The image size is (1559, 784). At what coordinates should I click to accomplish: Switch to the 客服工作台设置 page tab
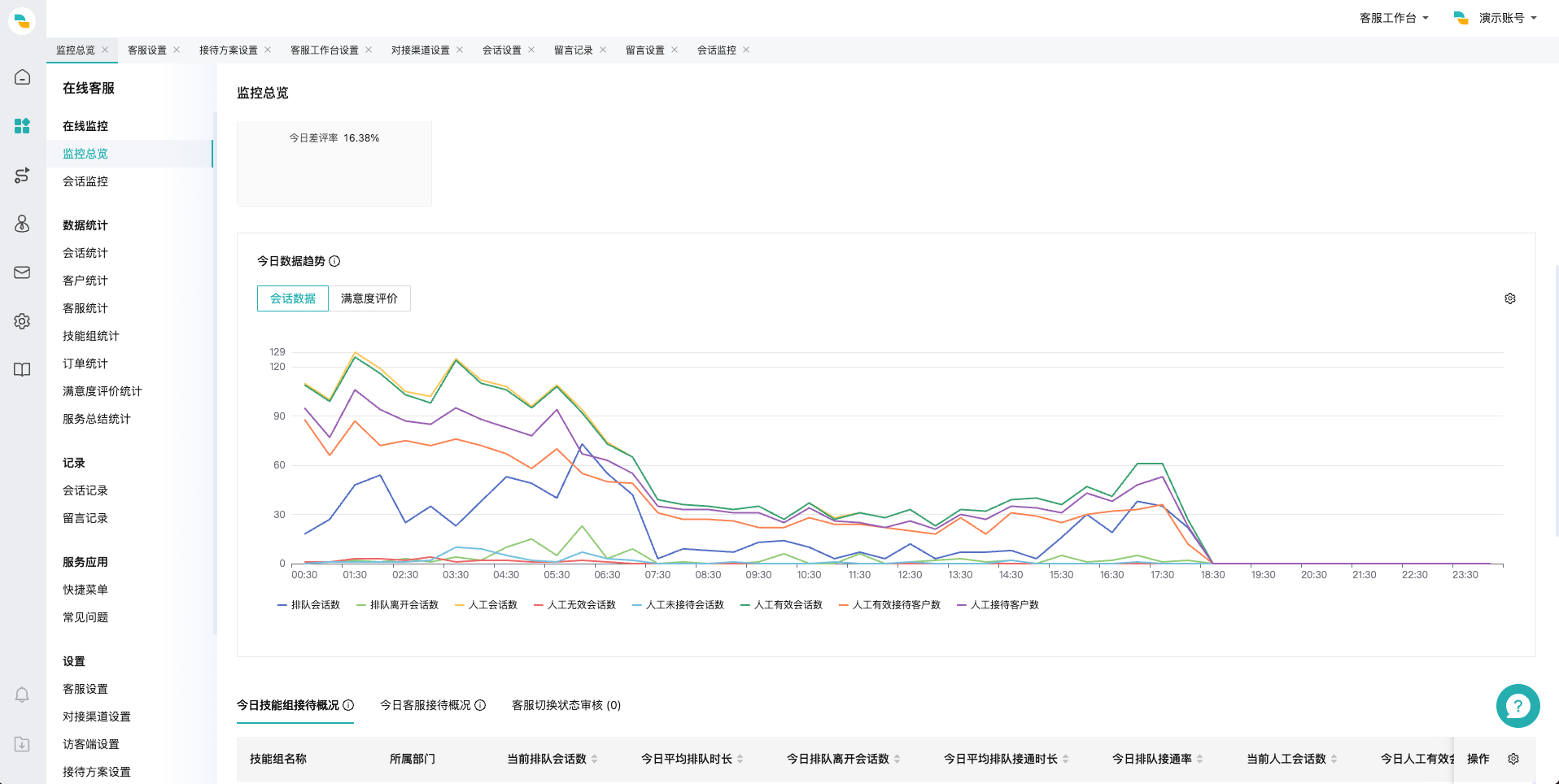tap(325, 50)
